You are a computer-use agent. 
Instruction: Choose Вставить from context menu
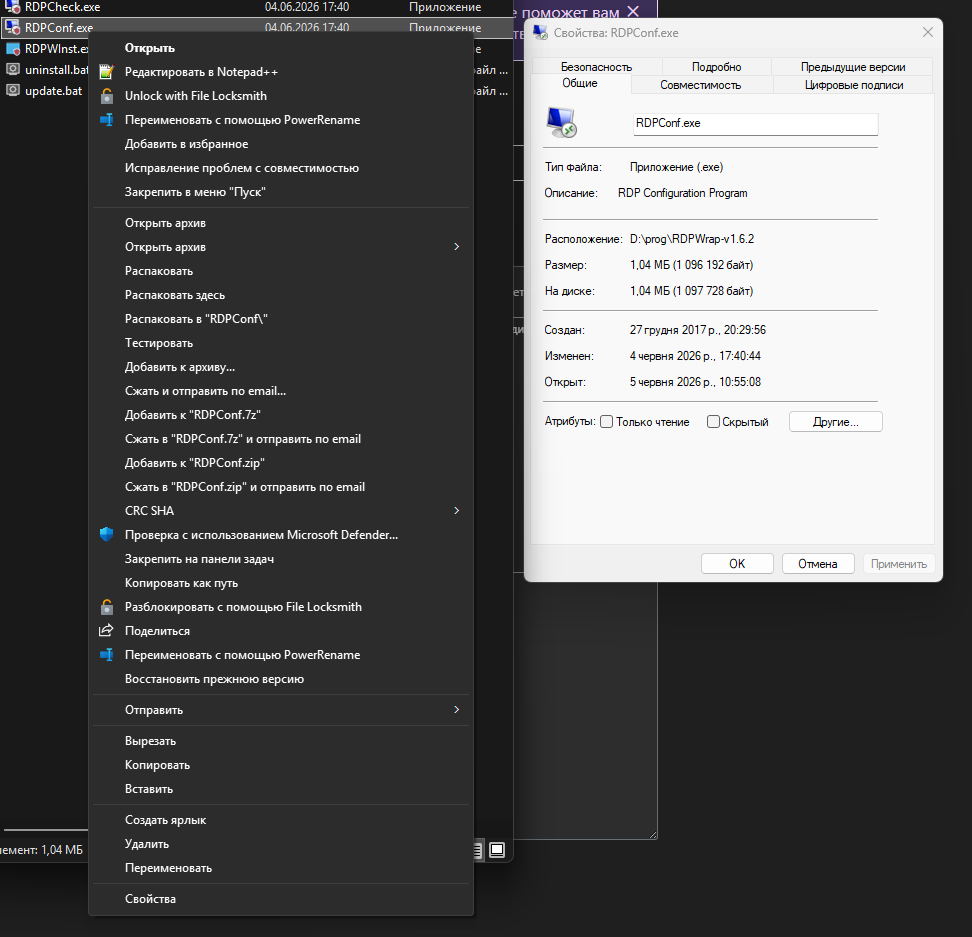(x=281, y=789)
